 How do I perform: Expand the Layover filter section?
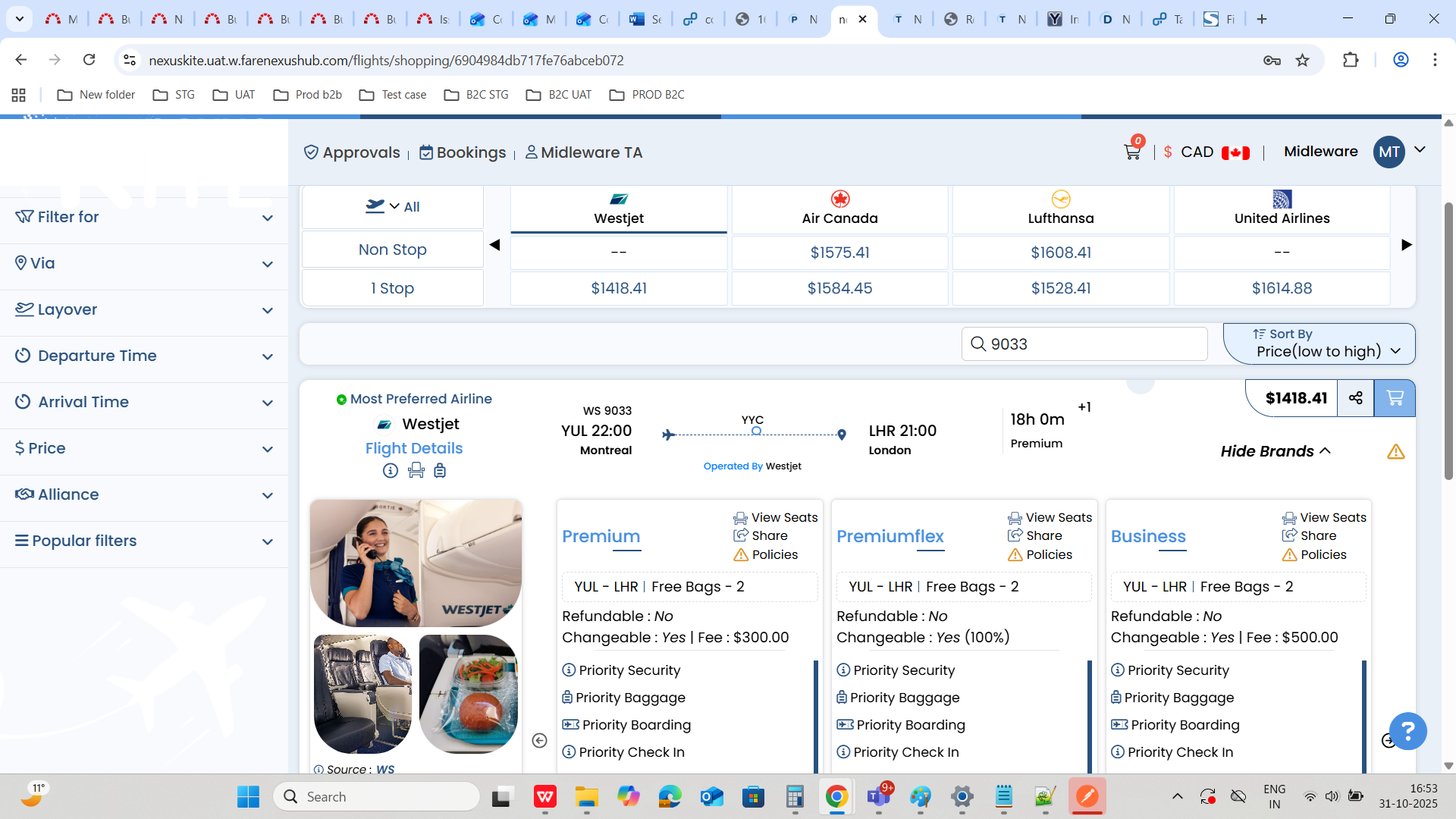(144, 310)
